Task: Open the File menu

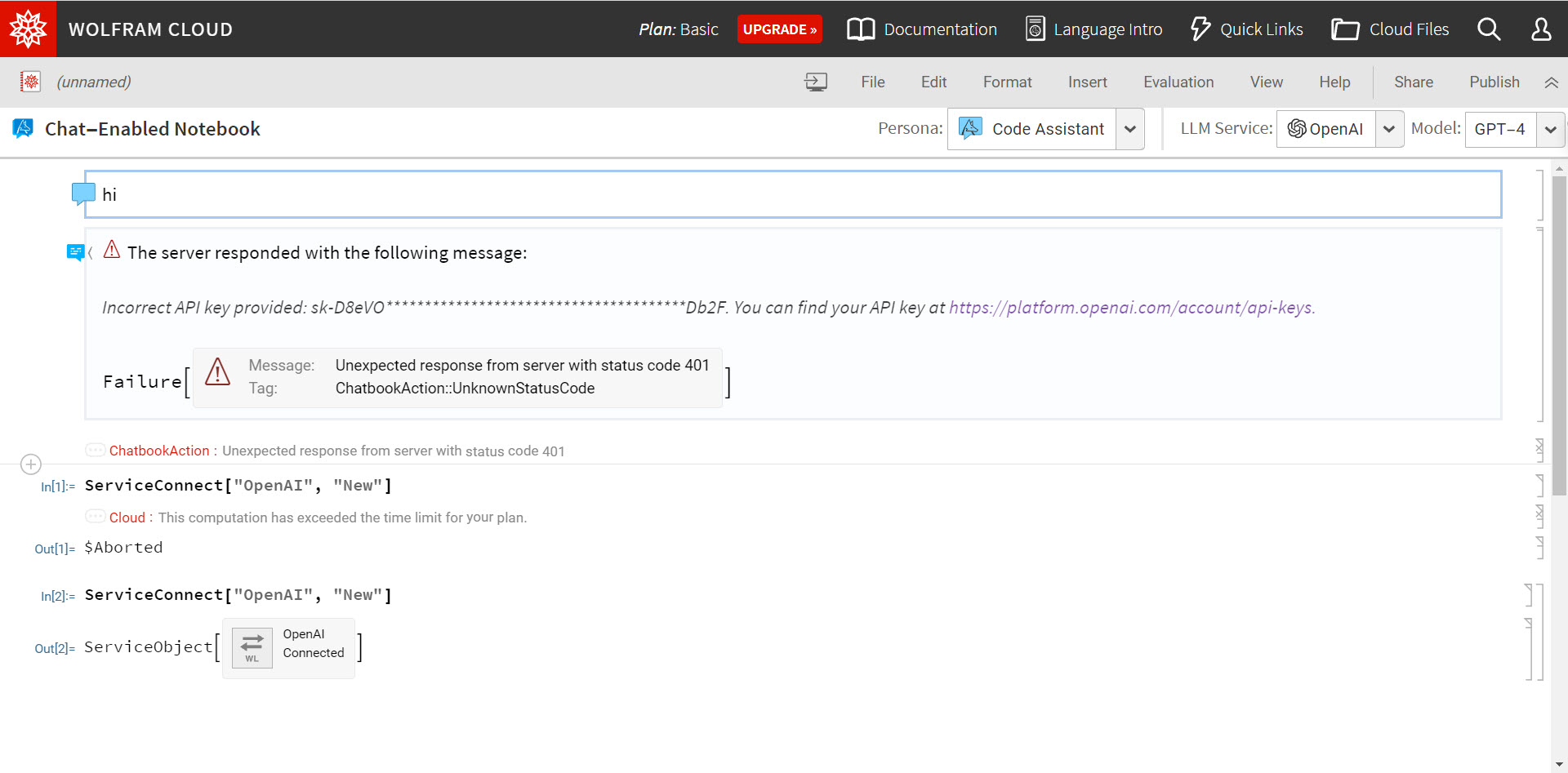Action: click(x=873, y=82)
